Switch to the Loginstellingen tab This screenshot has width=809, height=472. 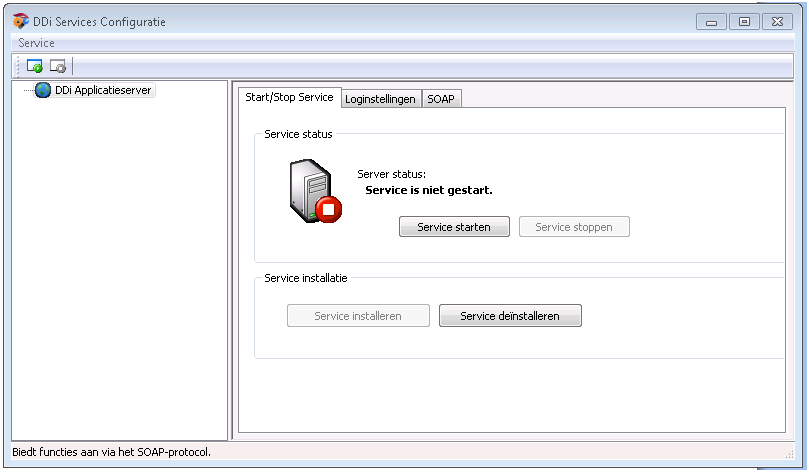pos(380,99)
